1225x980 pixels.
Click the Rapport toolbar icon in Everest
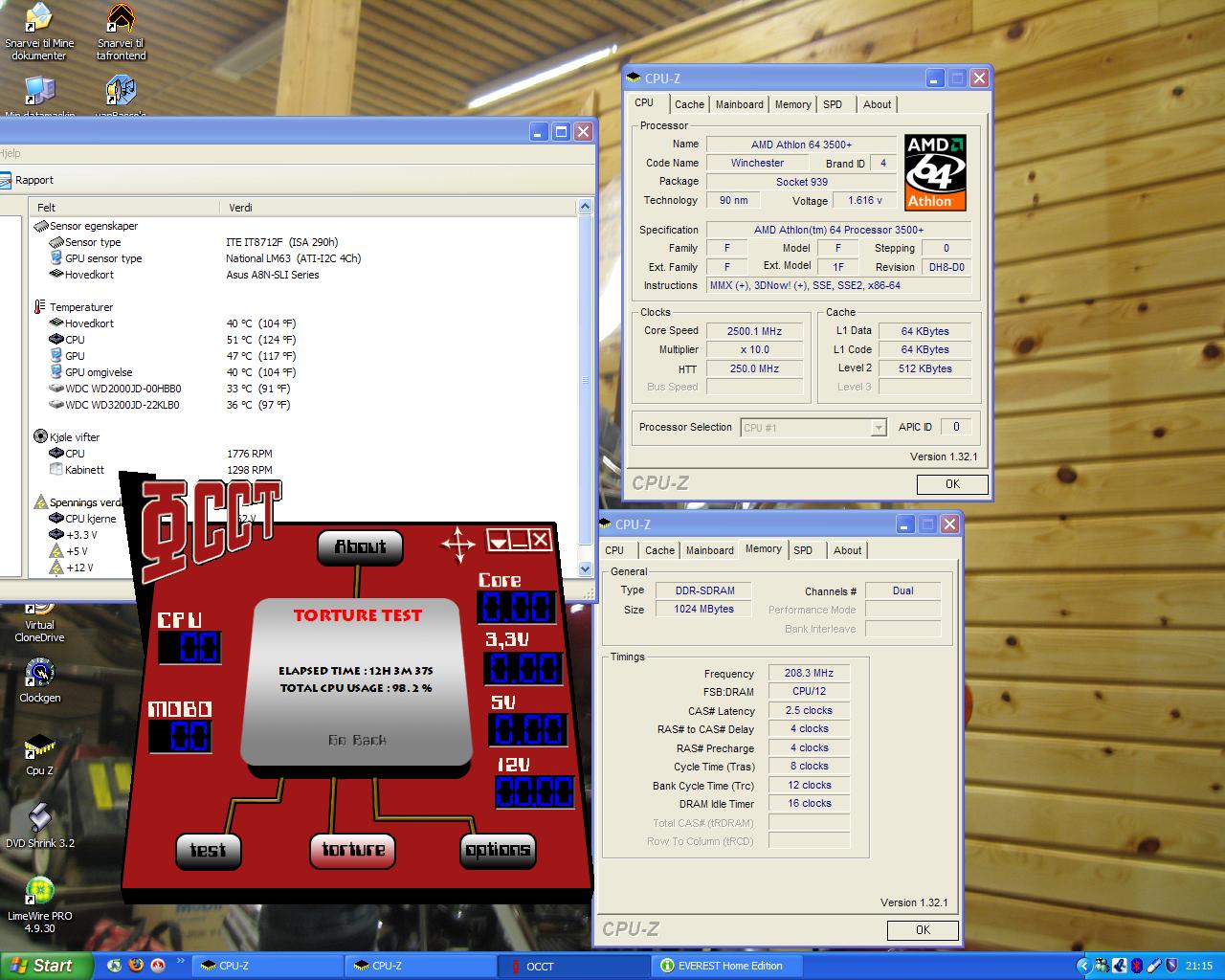coord(6,180)
